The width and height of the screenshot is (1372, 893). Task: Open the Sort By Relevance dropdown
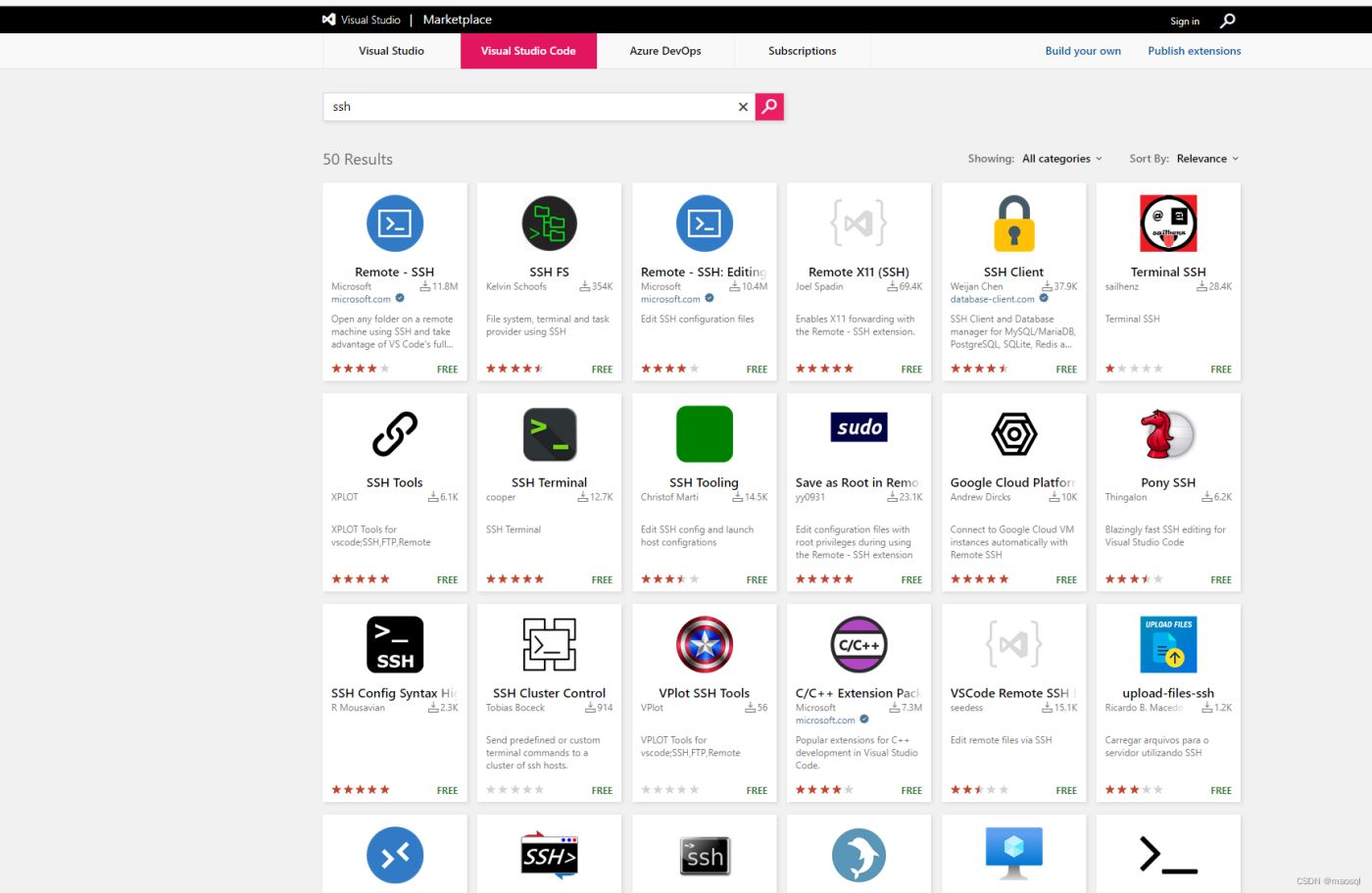point(1206,159)
